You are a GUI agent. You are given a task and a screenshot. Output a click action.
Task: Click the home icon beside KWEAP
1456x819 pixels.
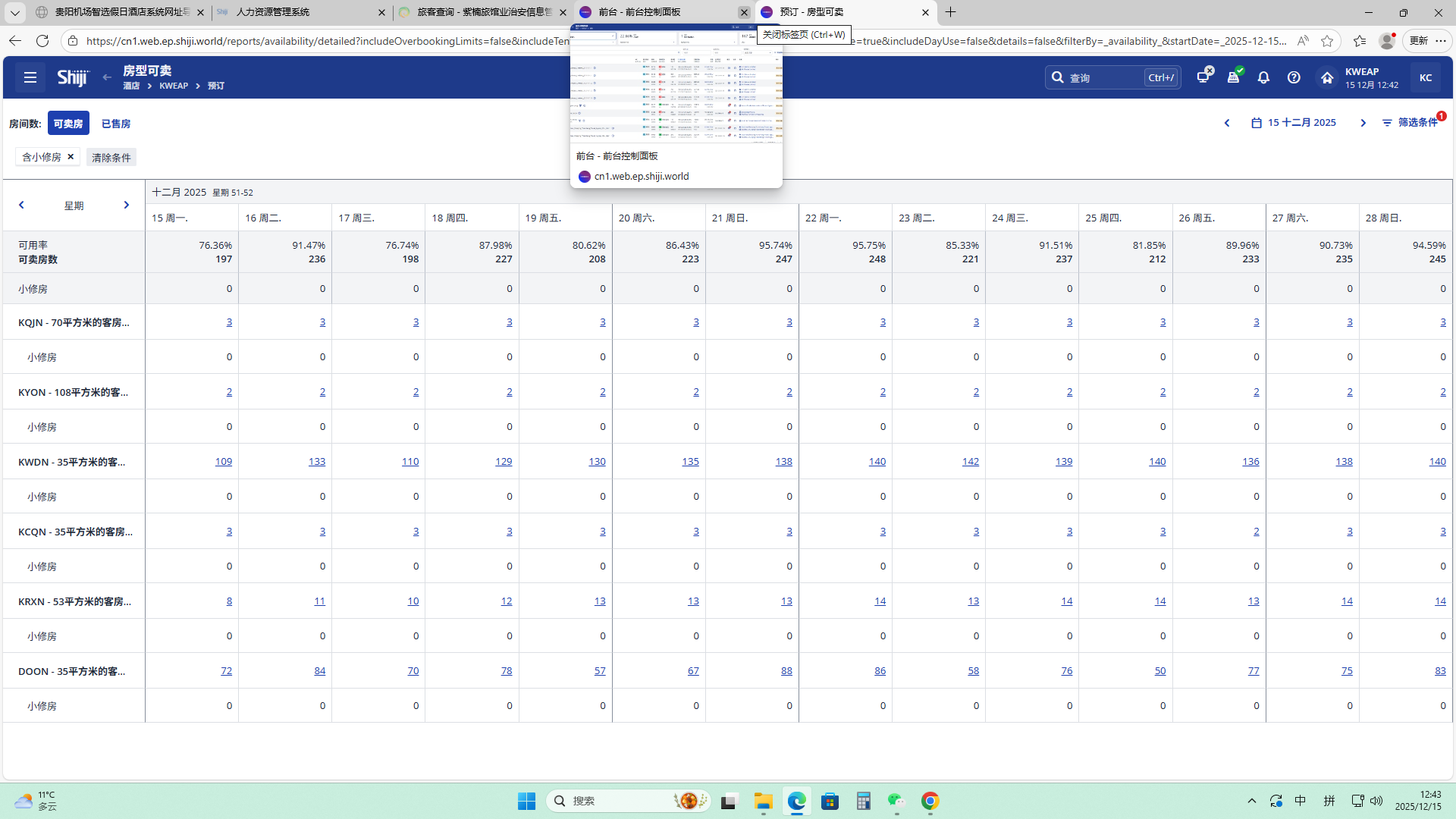(1326, 77)
